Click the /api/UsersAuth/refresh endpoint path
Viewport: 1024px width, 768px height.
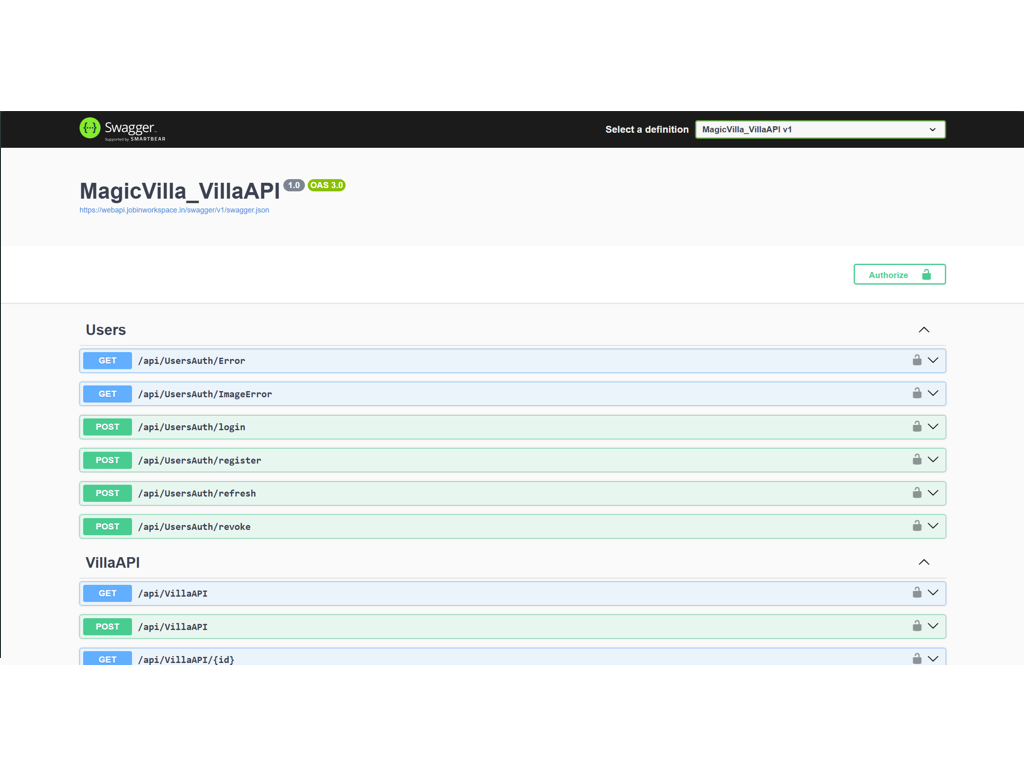coord(197,493)
